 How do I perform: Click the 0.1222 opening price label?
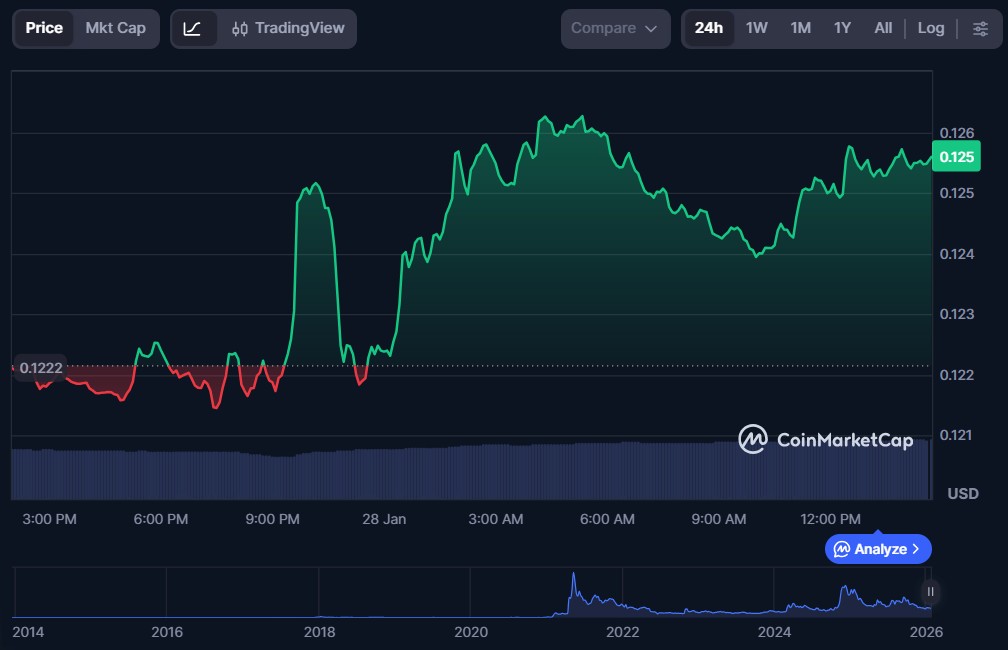pyautogui.click(x=40, y=368)
